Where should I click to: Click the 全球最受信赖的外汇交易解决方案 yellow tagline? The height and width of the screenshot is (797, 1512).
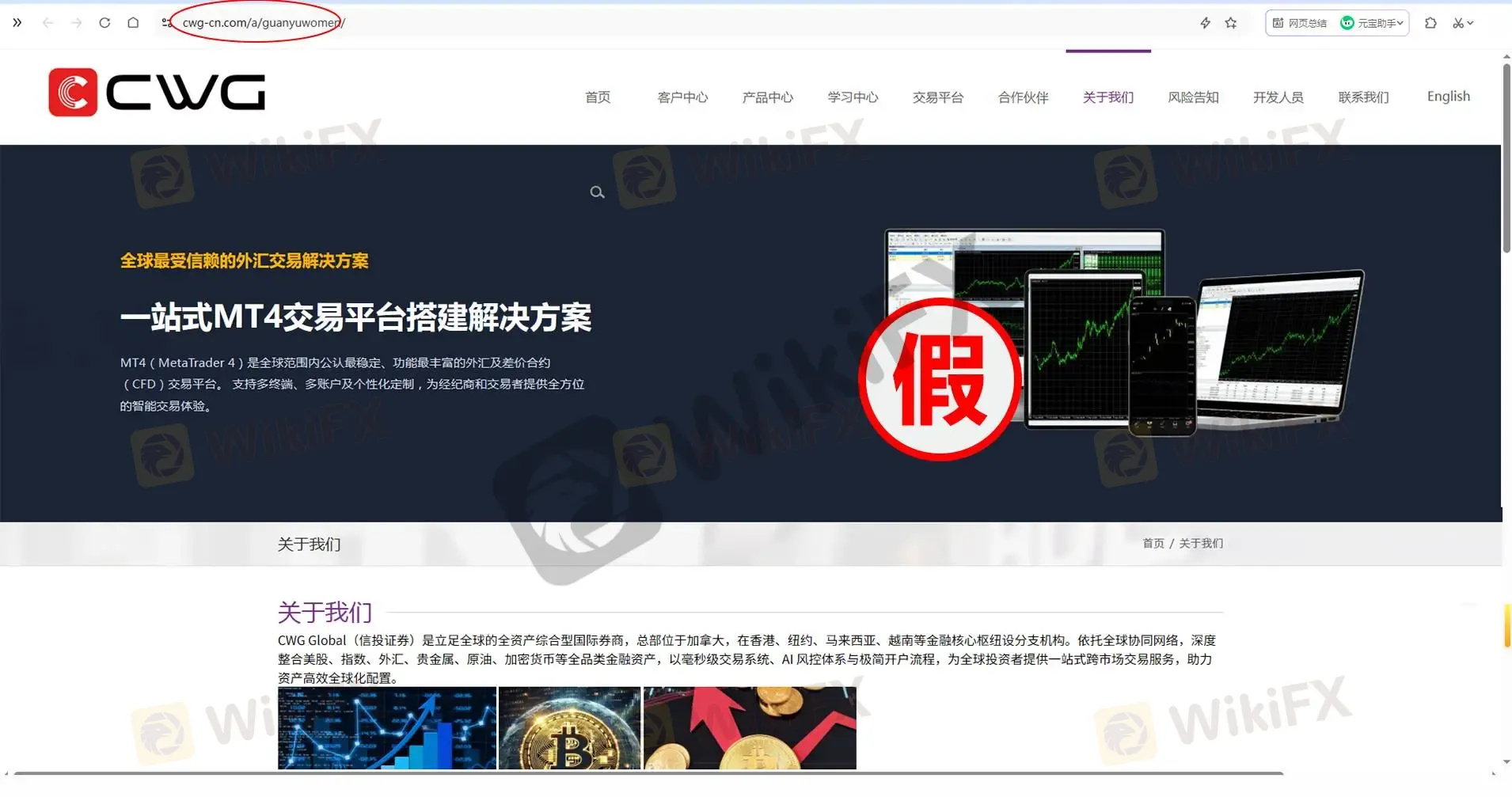coord(244,261)
